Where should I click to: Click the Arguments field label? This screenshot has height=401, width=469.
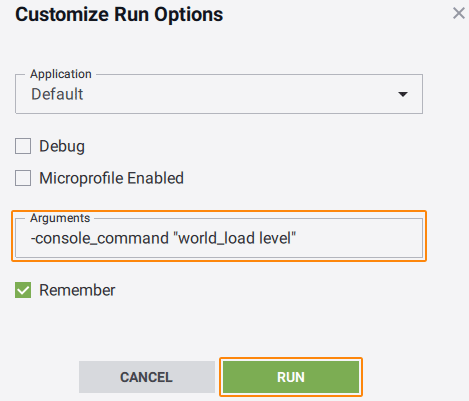(x=60, y=218)
